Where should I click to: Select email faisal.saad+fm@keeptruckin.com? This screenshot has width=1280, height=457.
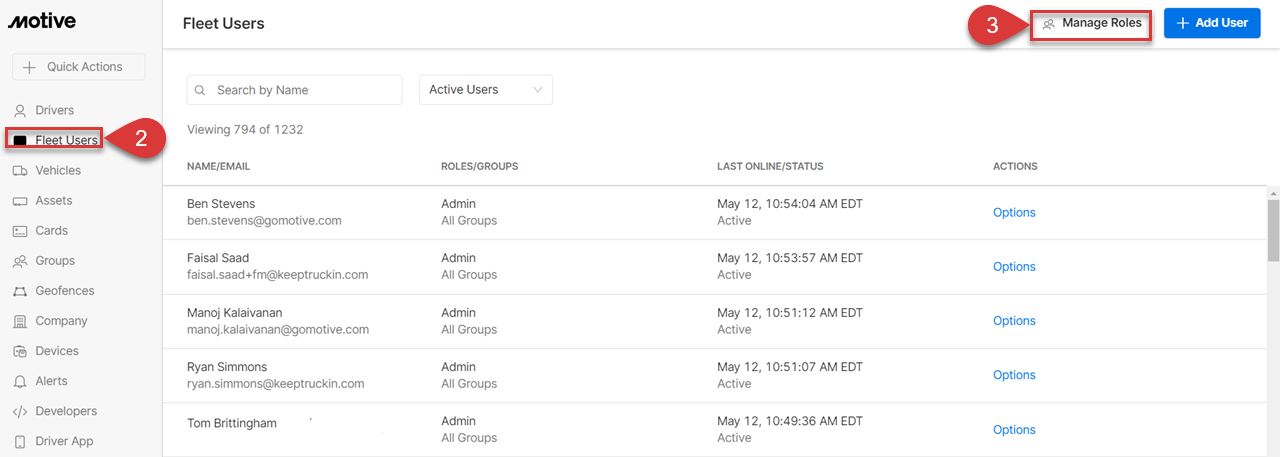pos(278,274)
